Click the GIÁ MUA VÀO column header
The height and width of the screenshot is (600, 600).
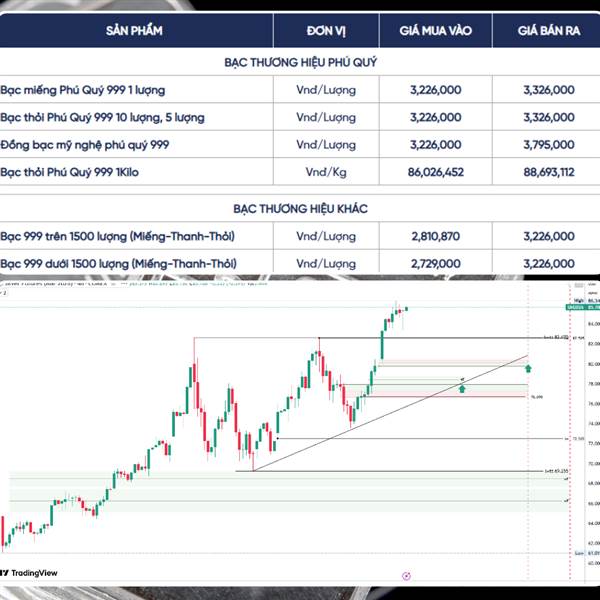pyautogui.click(x=435, y=31)
